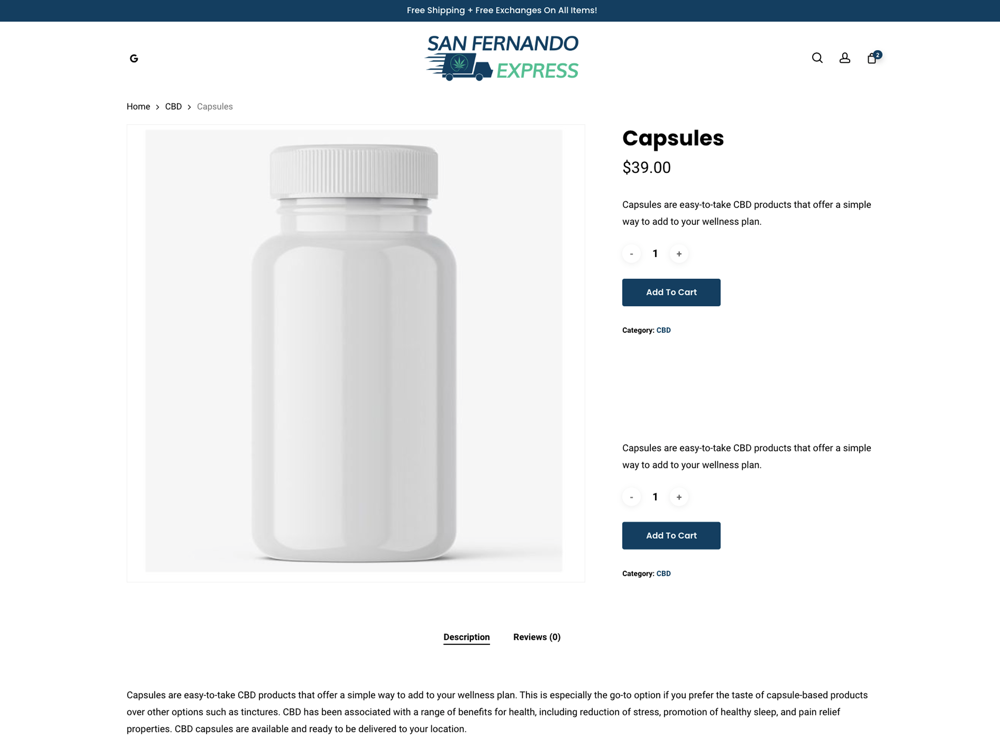Open the shopping cart bag icon

tap(873, 57)
